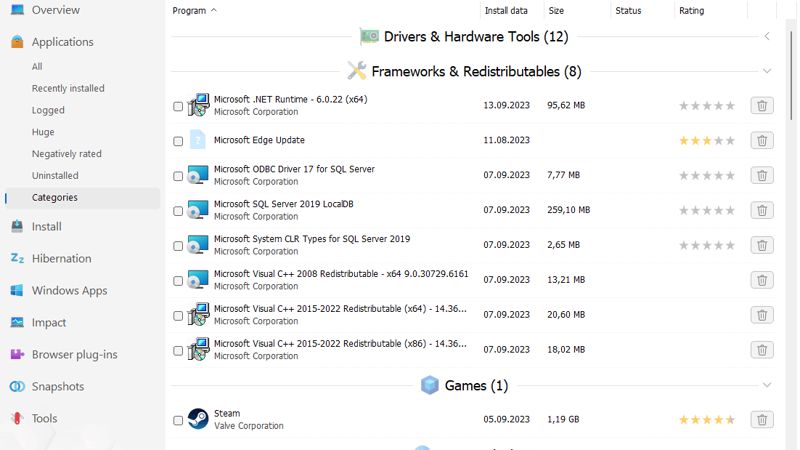Image resolution: width=800 pixels, height=450 pixels.
Task: Open Recently installed applications
Action: point(68,88)
